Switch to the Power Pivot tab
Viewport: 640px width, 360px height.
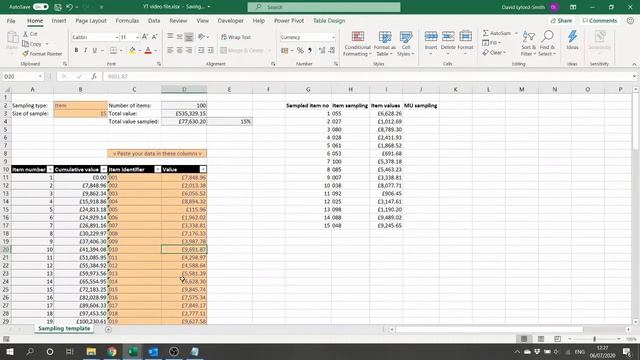coord(289,20)
